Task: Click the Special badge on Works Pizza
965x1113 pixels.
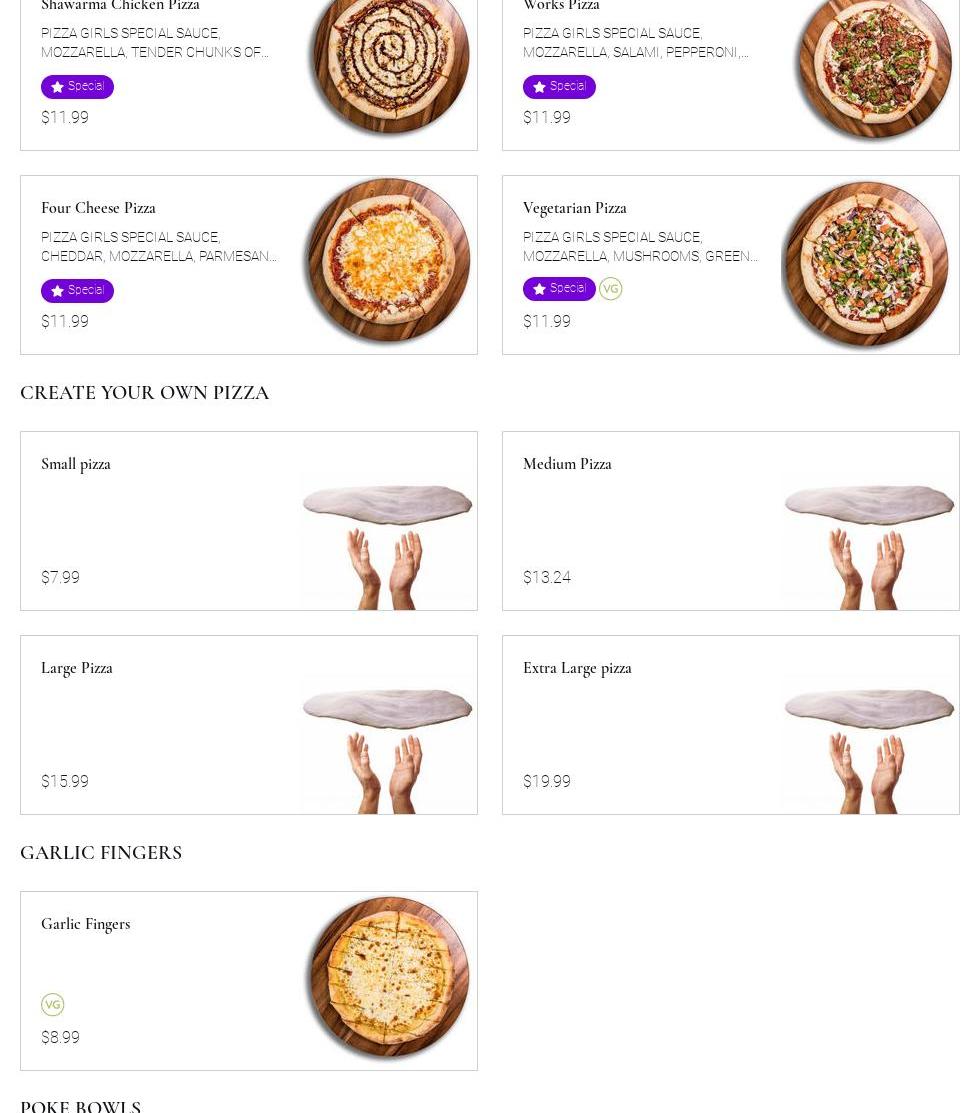Action: 559,87
